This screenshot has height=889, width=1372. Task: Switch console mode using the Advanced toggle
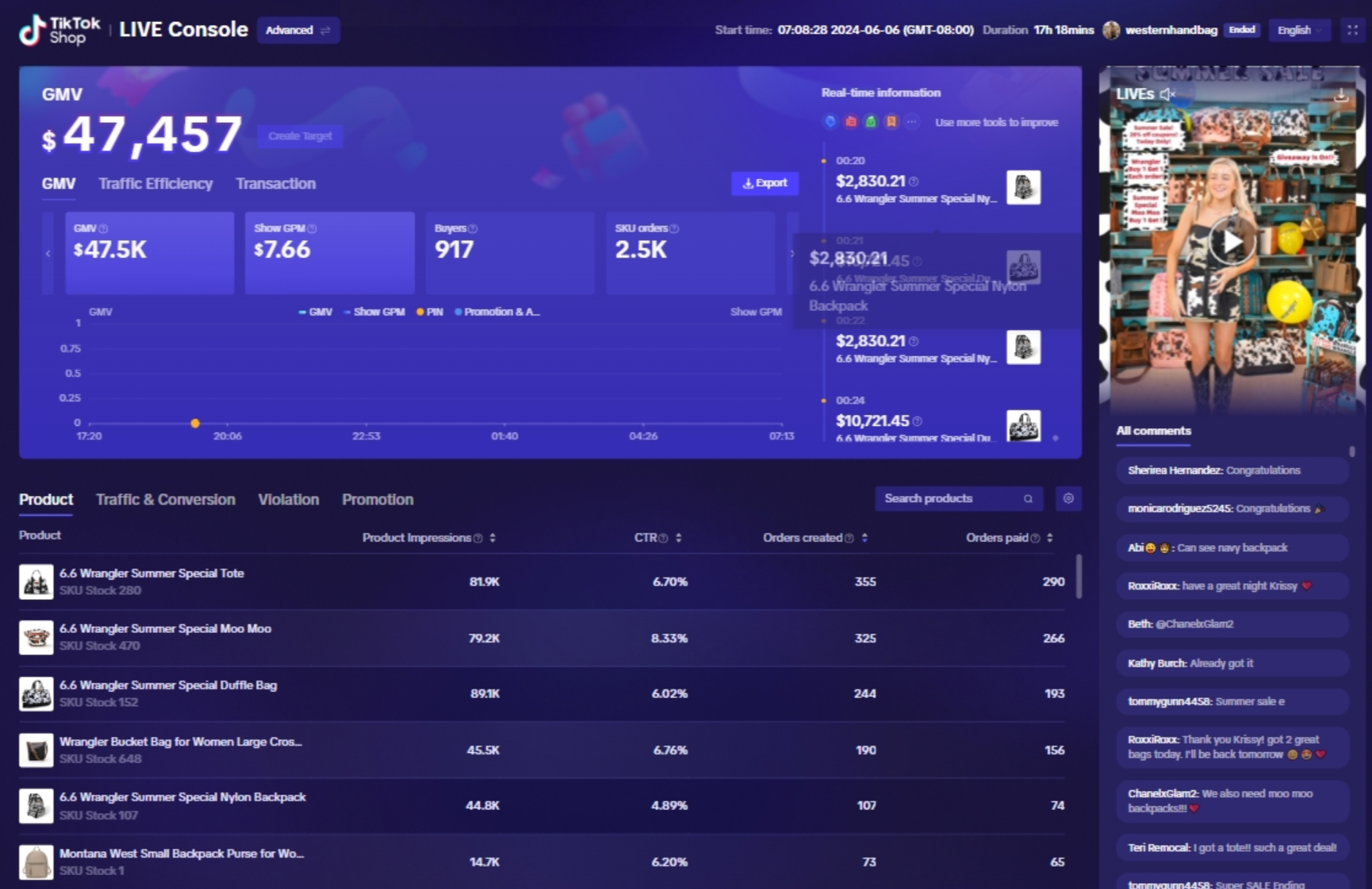pyautogui.click(x=298, y=30)
